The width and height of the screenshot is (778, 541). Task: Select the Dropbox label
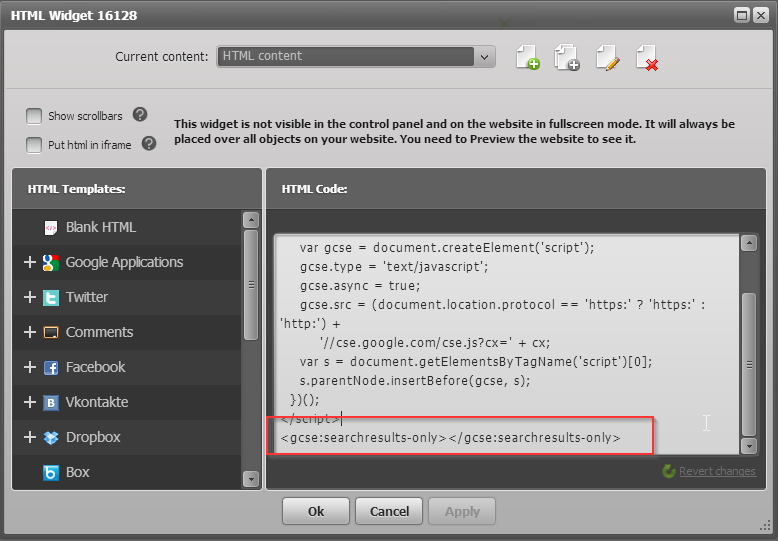tap(93, 437)
